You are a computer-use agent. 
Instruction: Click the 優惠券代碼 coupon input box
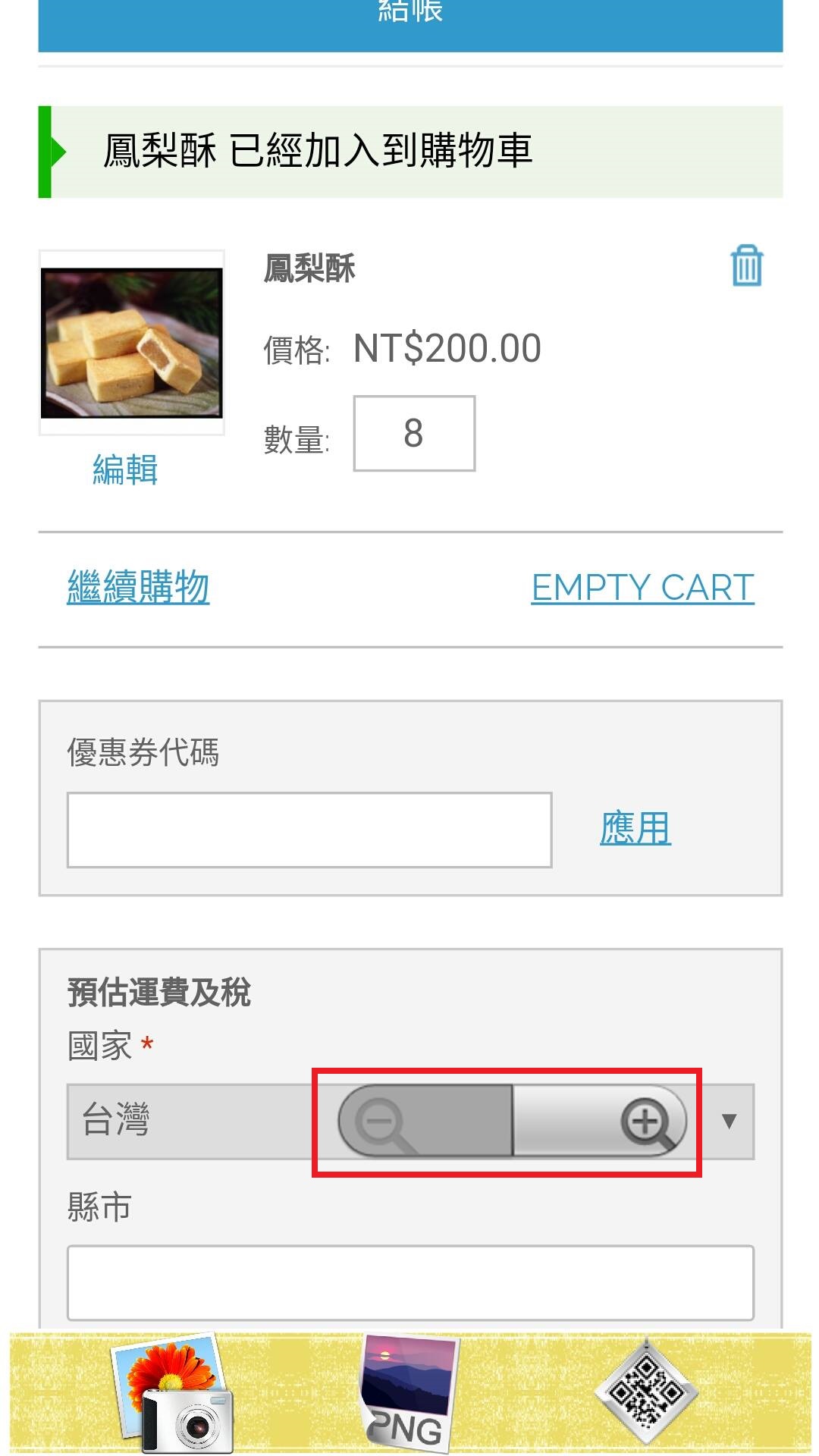pos(309,830)
